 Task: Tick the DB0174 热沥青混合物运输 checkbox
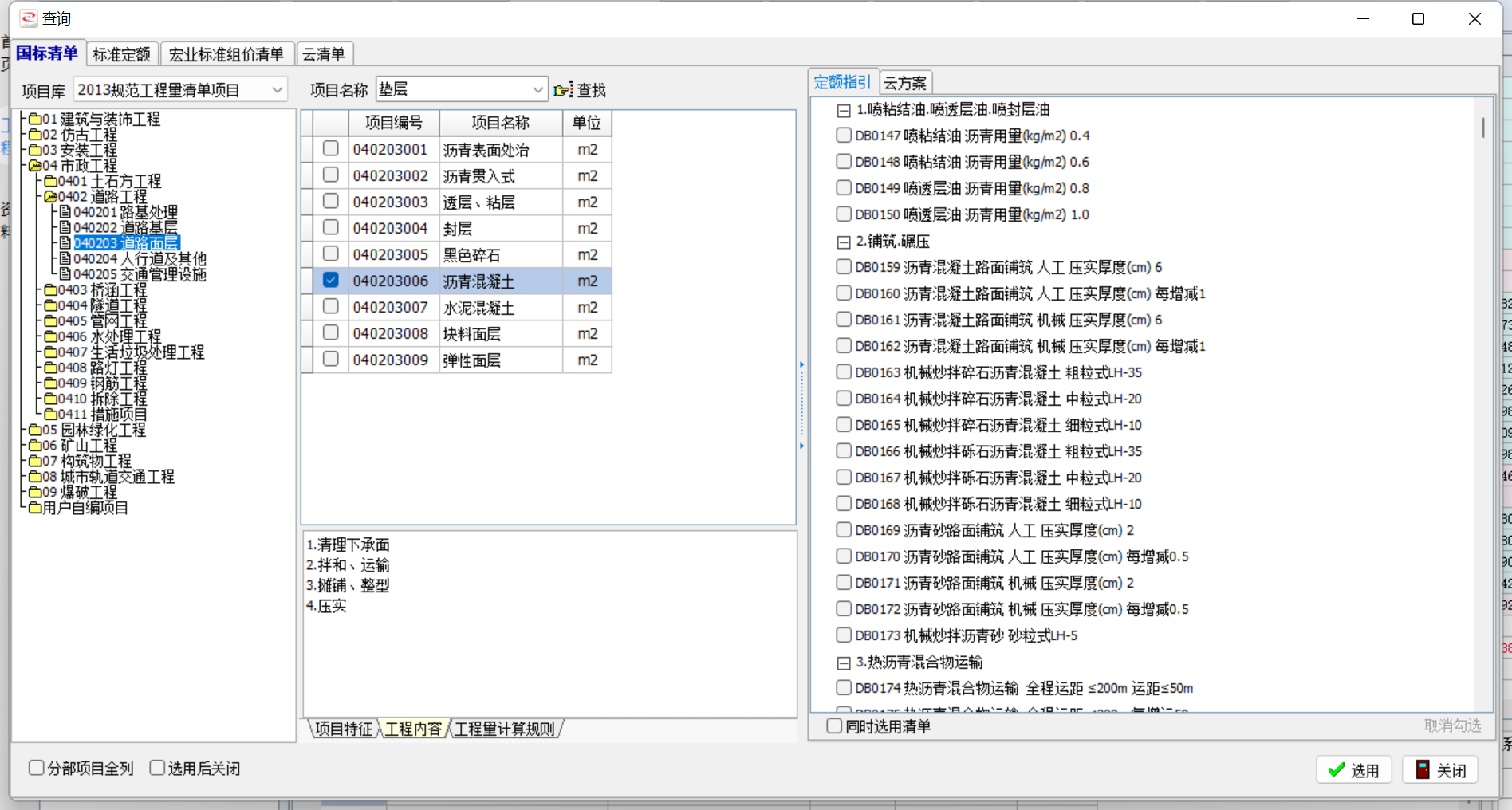tap(844, 687)
